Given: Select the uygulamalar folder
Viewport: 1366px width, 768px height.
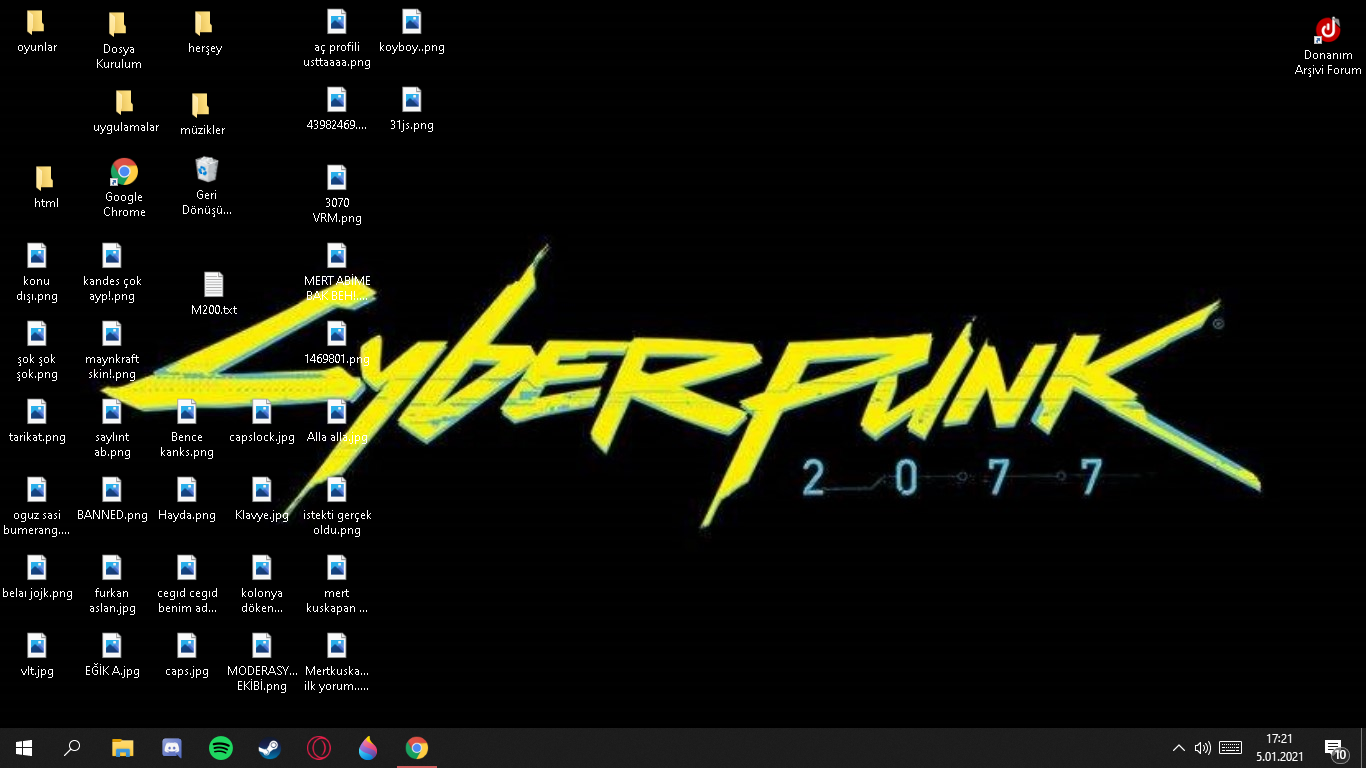Looking at the screenshot, I should pyautogui.click(x=126, y=111).
